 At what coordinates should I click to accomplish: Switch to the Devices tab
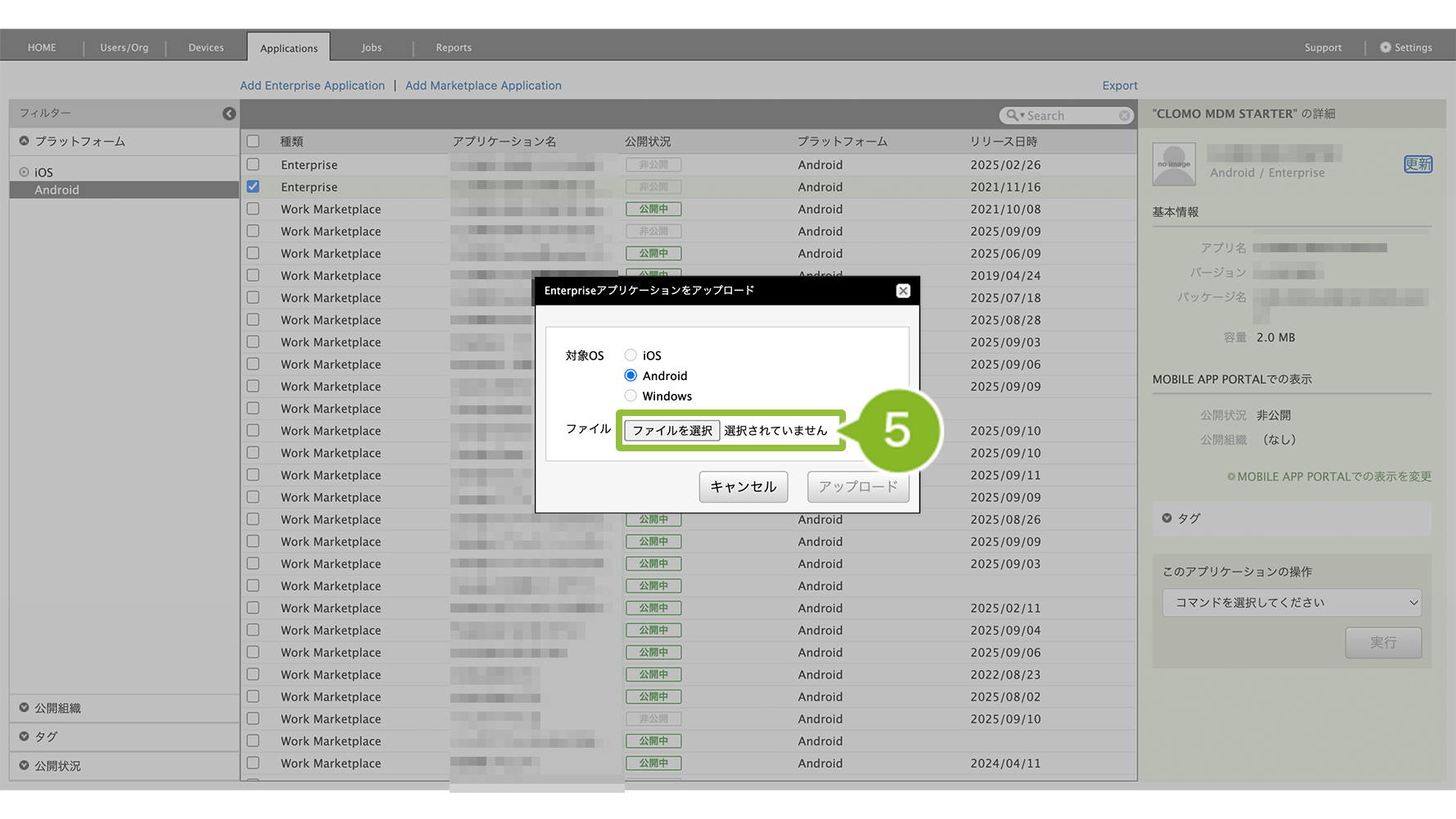coord(206,48)
